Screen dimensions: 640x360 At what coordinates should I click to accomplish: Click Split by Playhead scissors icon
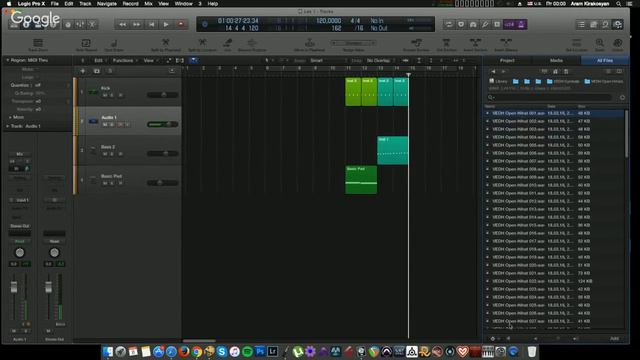[166, 44]
